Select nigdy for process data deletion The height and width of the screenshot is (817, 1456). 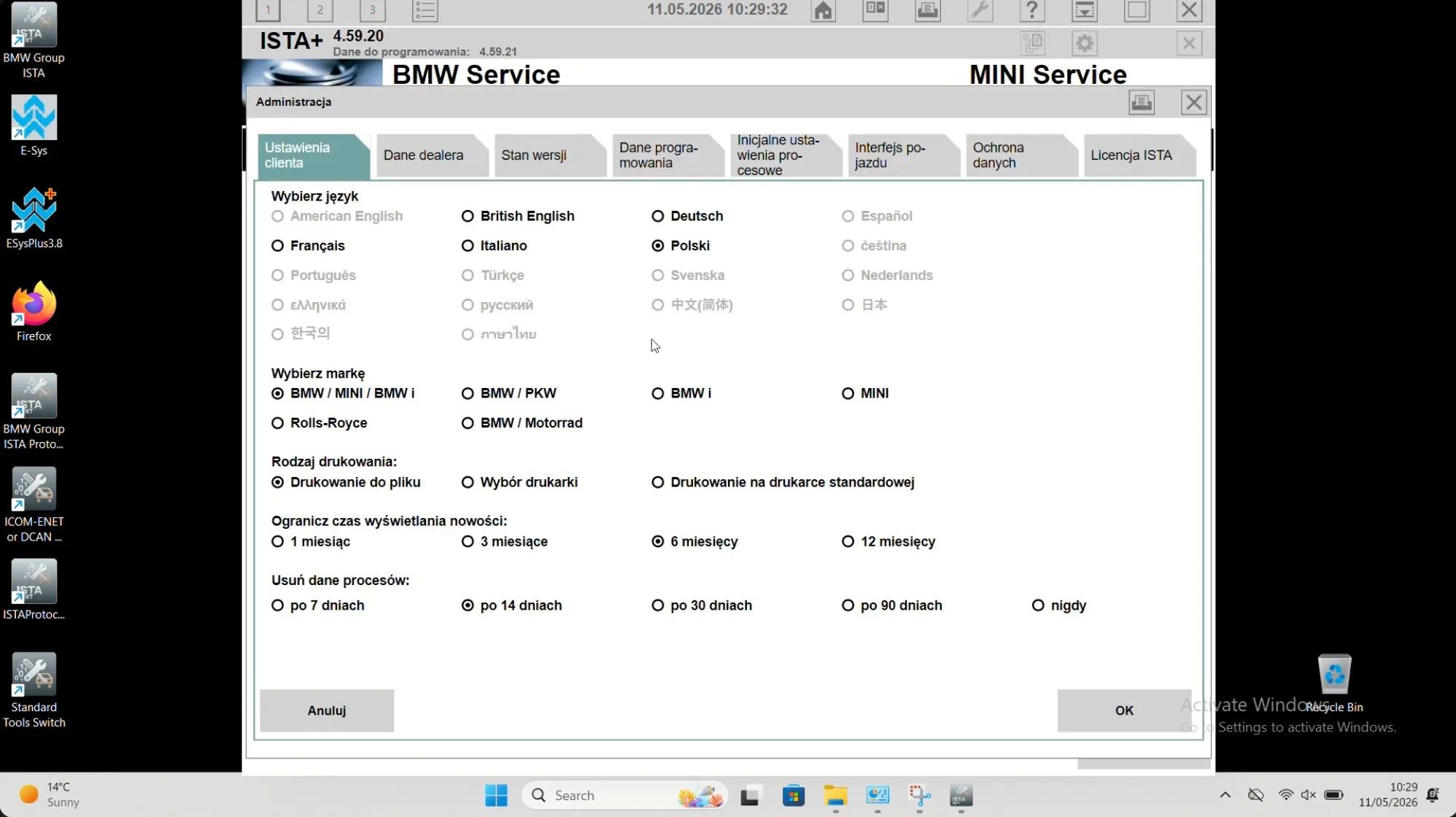(x=1059, y=605)
